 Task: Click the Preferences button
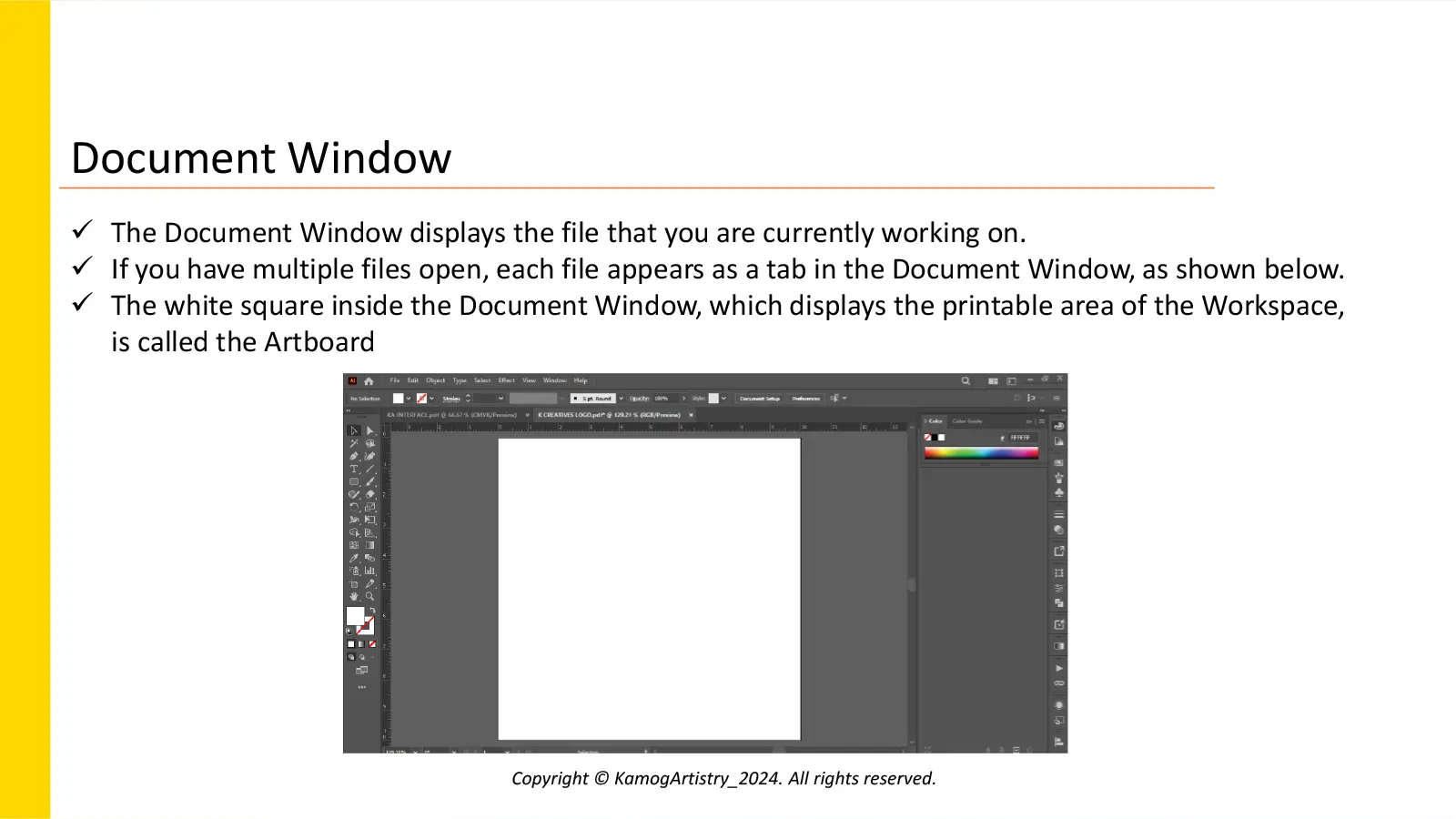[805, 399]
